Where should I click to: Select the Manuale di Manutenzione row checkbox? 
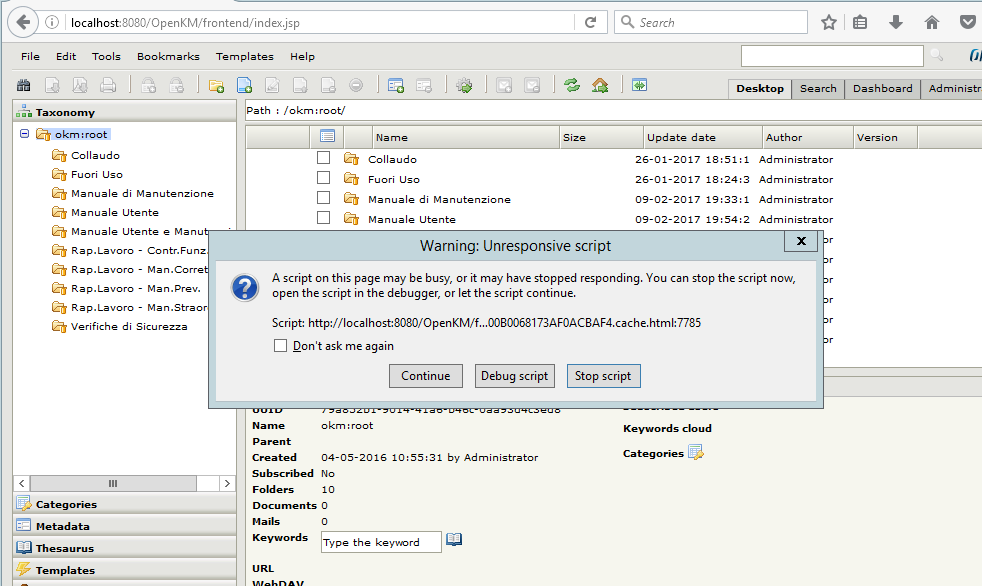click(x=323, y=198)
